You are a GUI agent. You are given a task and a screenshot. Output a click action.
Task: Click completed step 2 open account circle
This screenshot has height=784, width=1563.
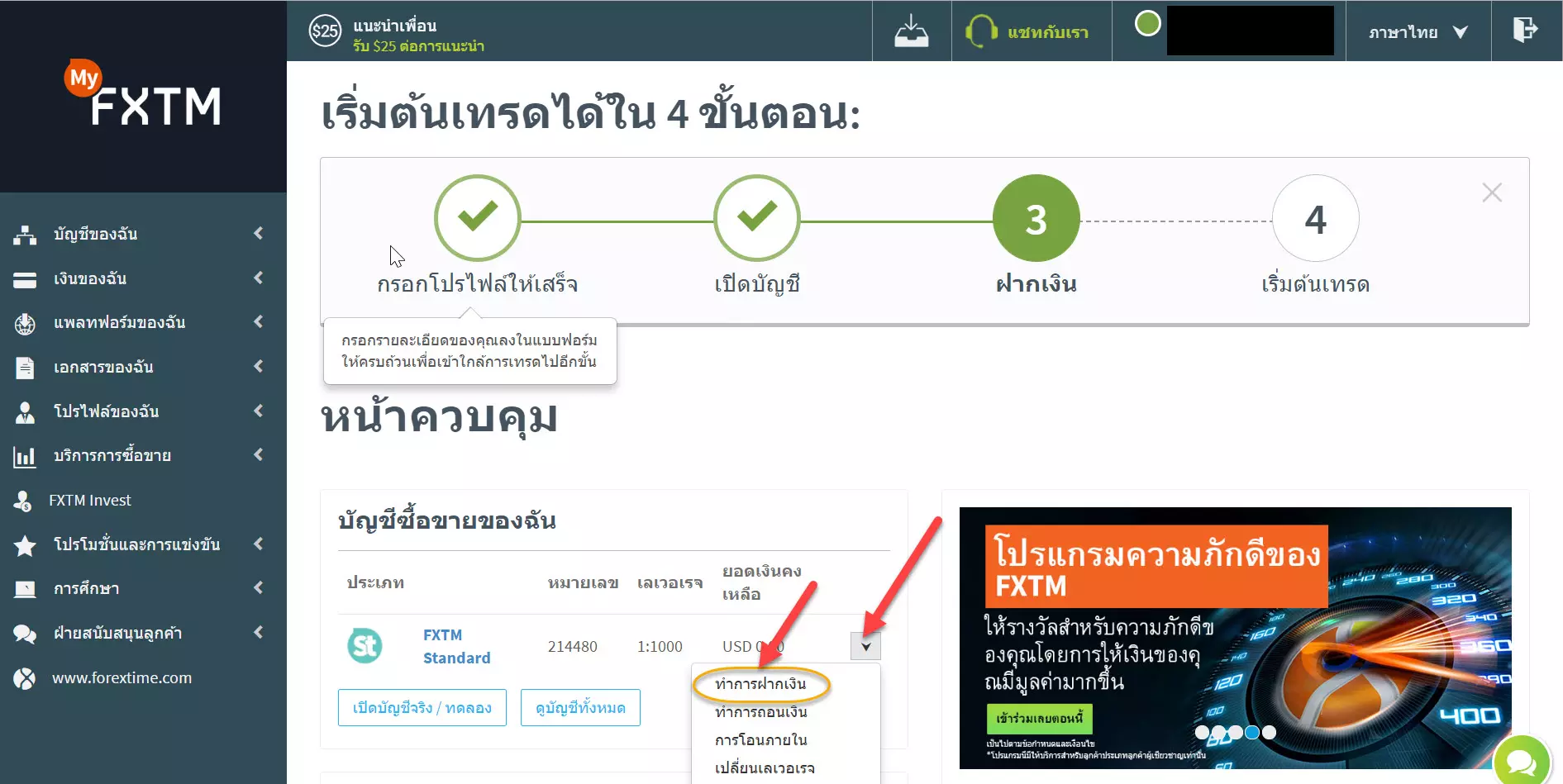(x=757, y=218)
